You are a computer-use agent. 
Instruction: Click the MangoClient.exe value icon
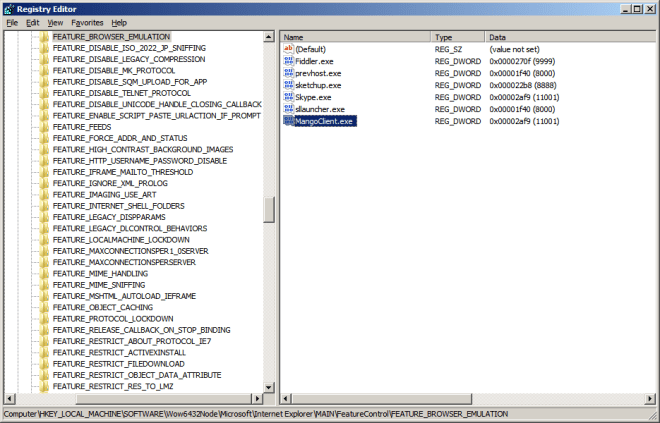[x=289, y=121]
